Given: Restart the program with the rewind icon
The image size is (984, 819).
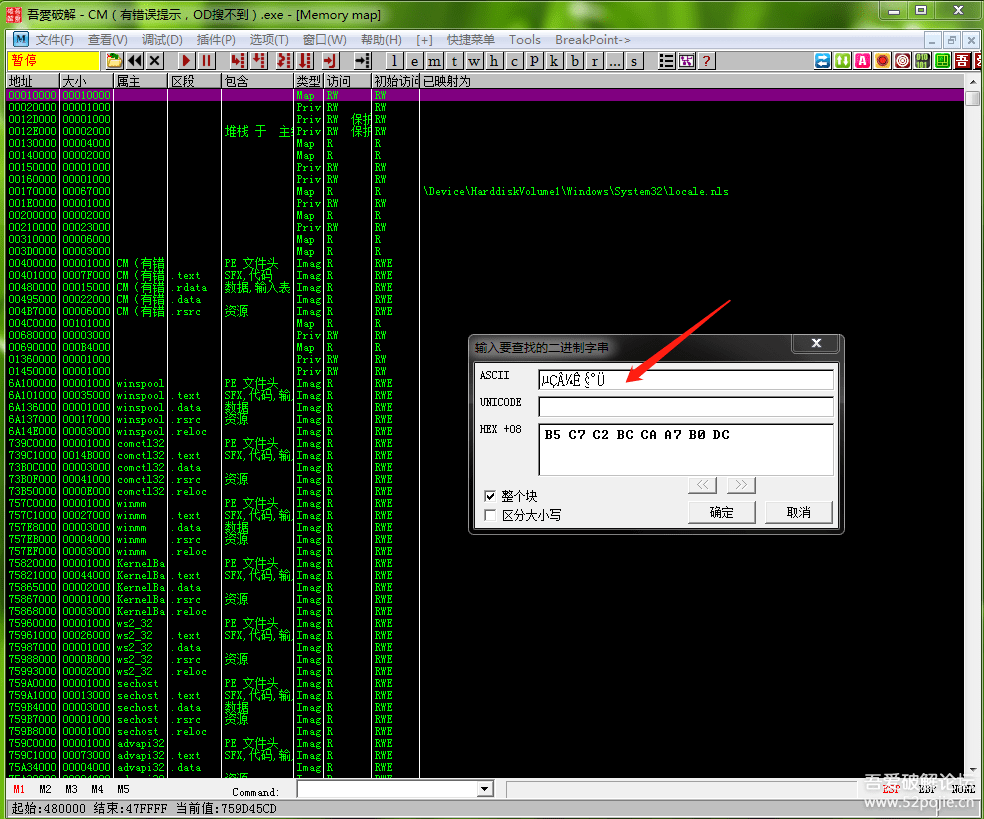Looking at the screenshot, I should [134, 61].
